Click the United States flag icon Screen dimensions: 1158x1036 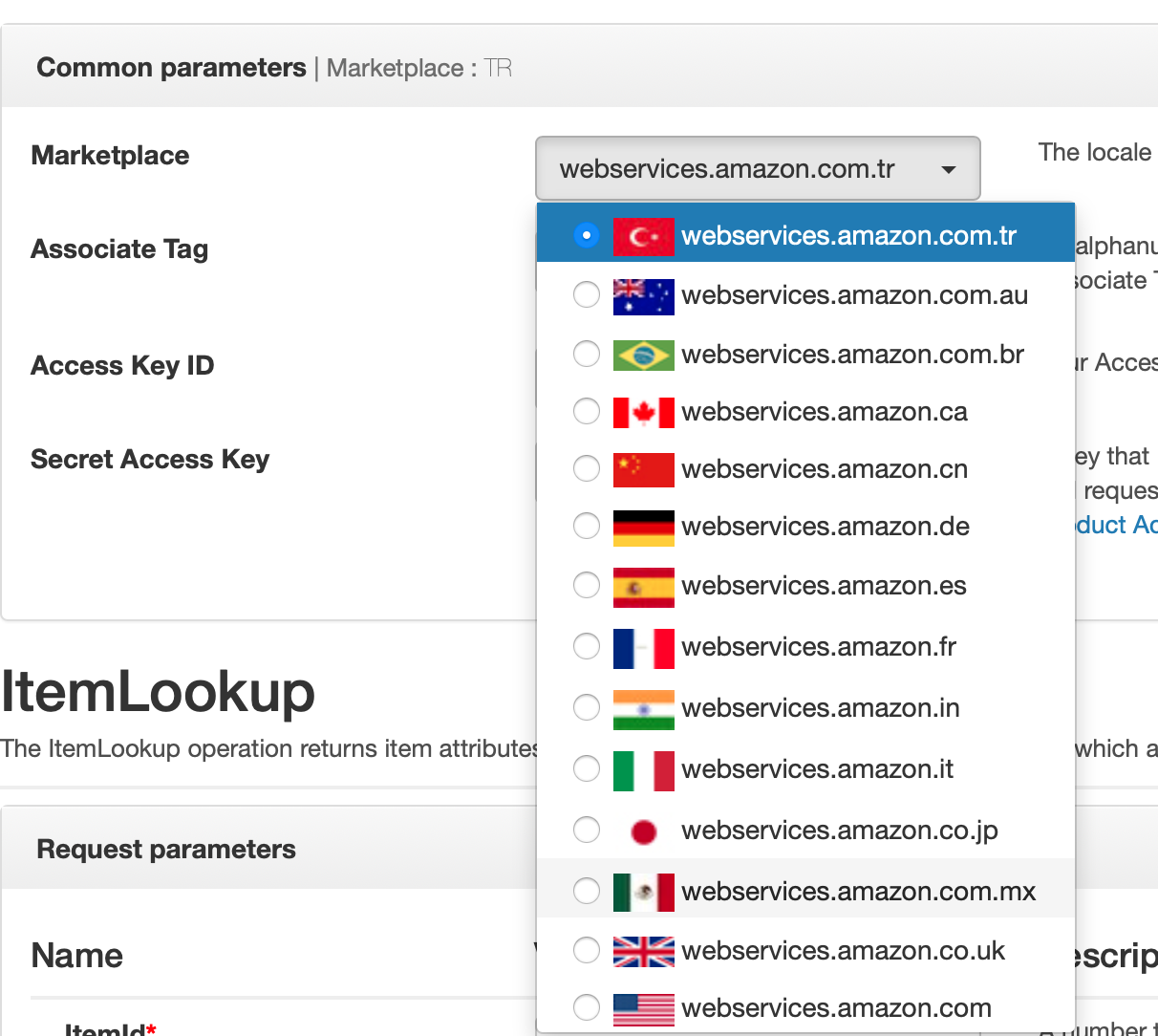coord(642,1008)
